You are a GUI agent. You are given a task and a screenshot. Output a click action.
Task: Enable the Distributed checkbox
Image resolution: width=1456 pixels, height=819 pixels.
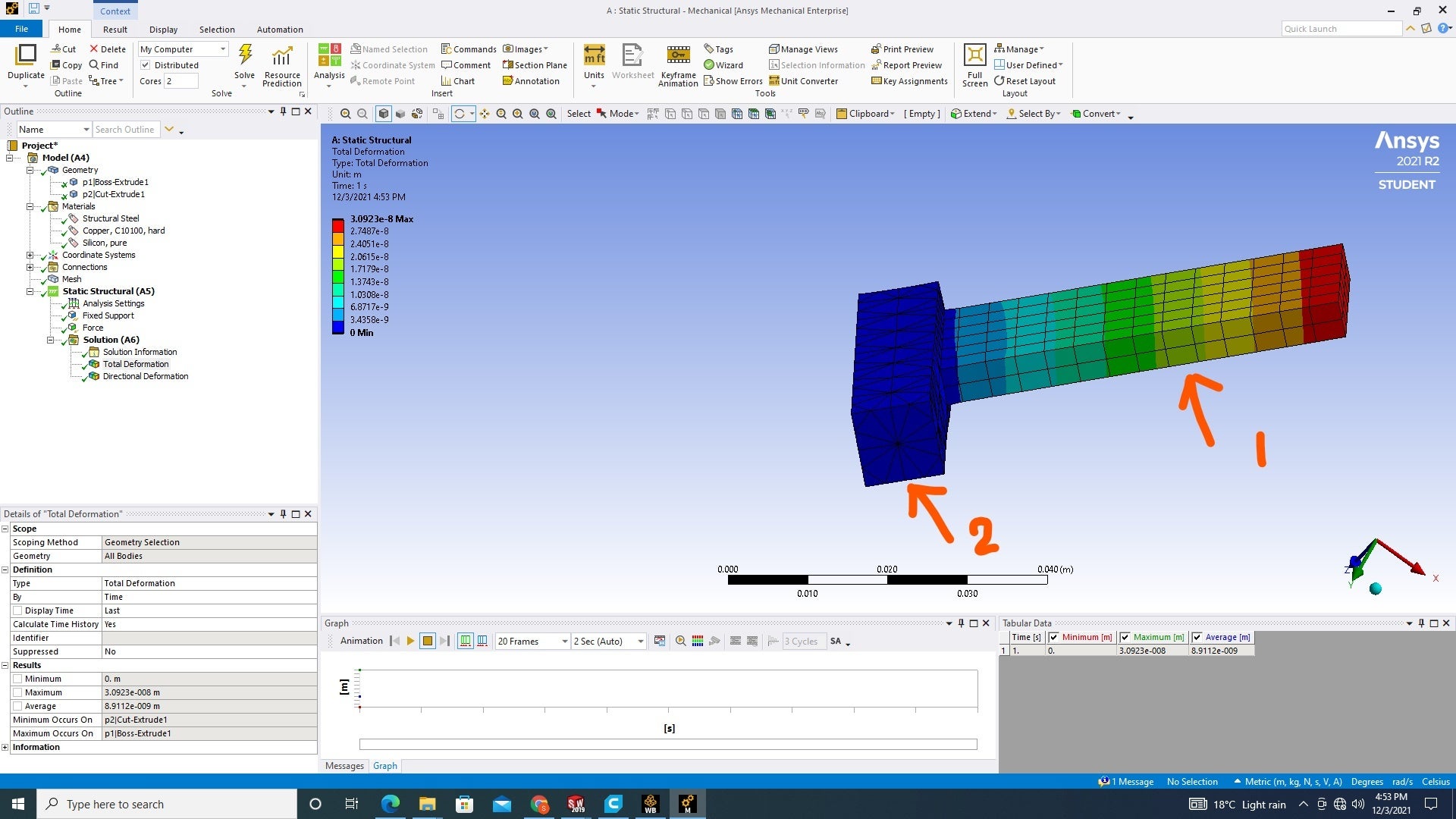146,64
